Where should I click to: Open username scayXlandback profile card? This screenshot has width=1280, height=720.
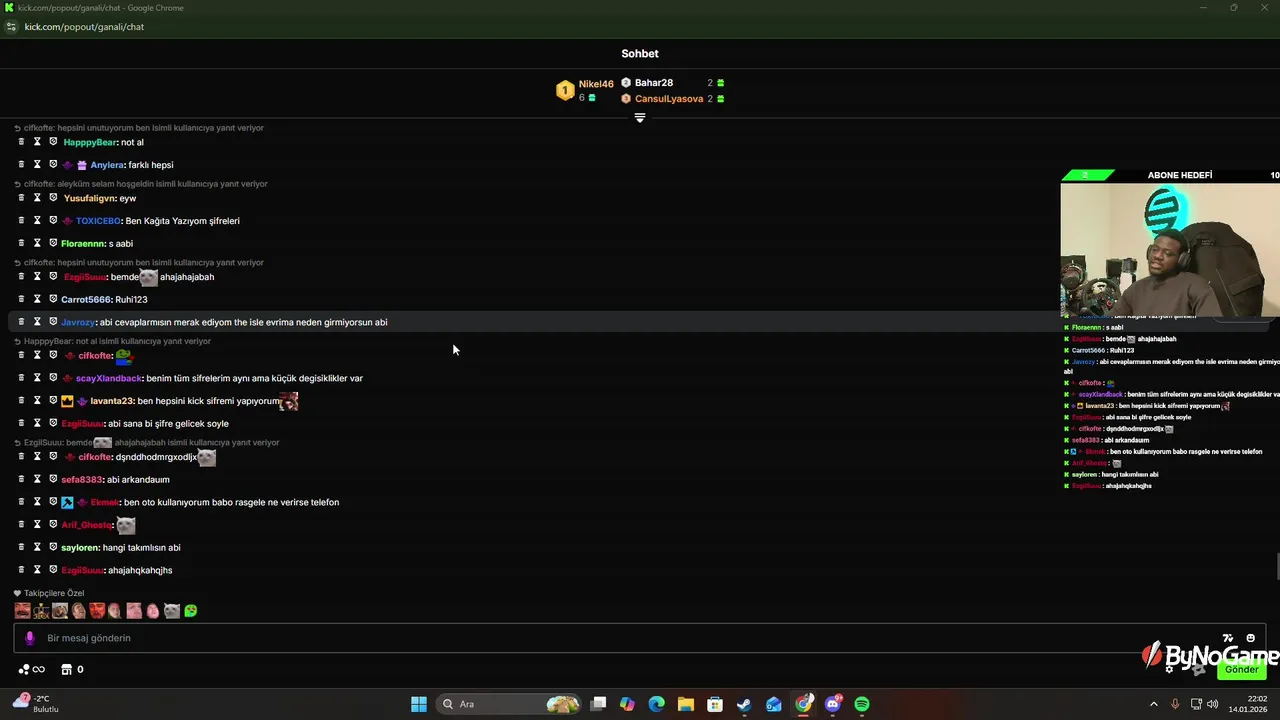pos(109,378)
